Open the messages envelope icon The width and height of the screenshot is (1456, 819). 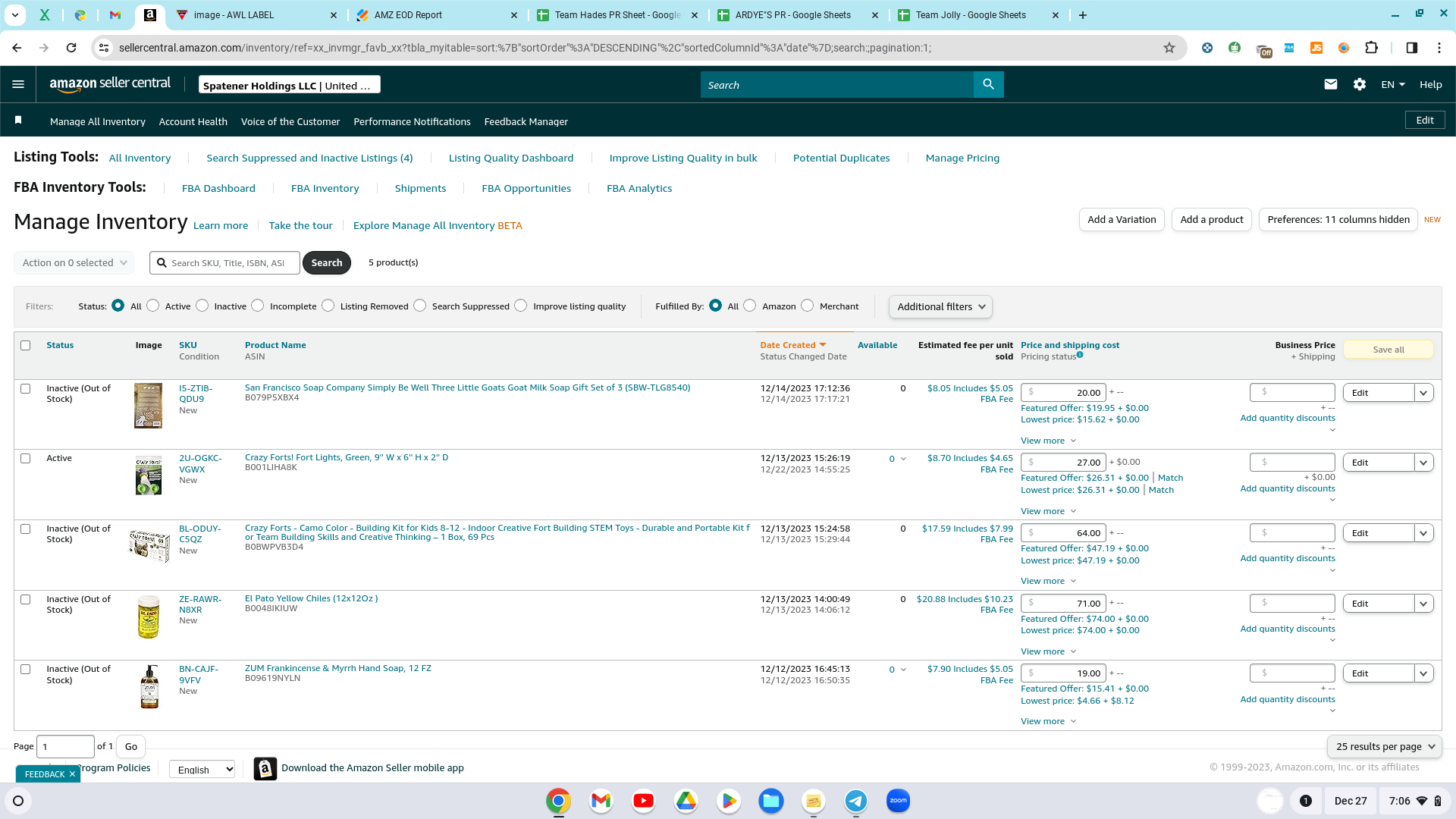(1330, 85)
